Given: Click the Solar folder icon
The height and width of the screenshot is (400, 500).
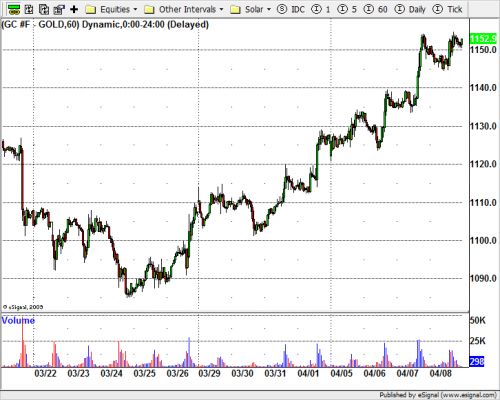Looking at the screenshot, I should (x=235, y=10).
